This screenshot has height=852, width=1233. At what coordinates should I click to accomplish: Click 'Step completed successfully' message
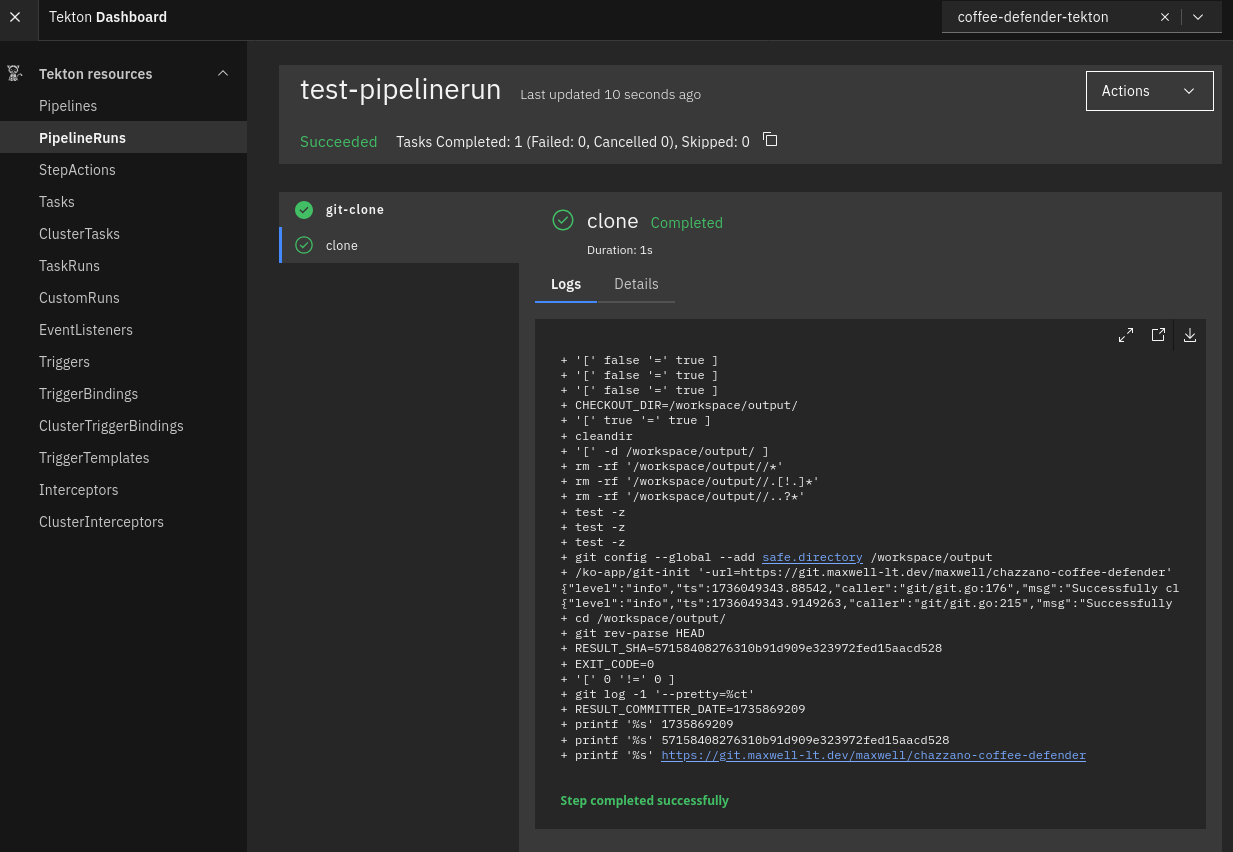tap(644, 800)
